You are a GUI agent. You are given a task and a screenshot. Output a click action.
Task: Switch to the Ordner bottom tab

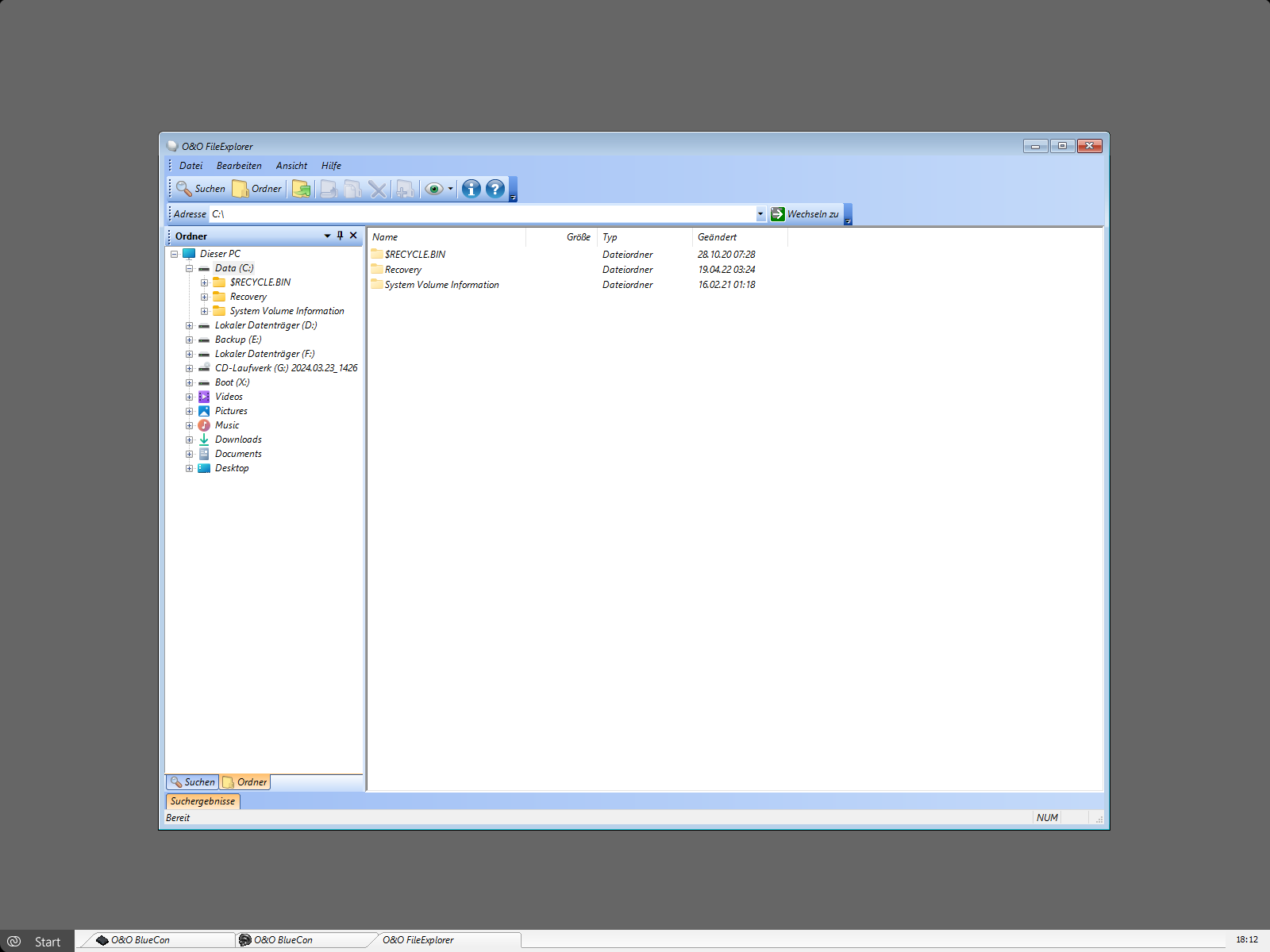(x=245, y=782)
